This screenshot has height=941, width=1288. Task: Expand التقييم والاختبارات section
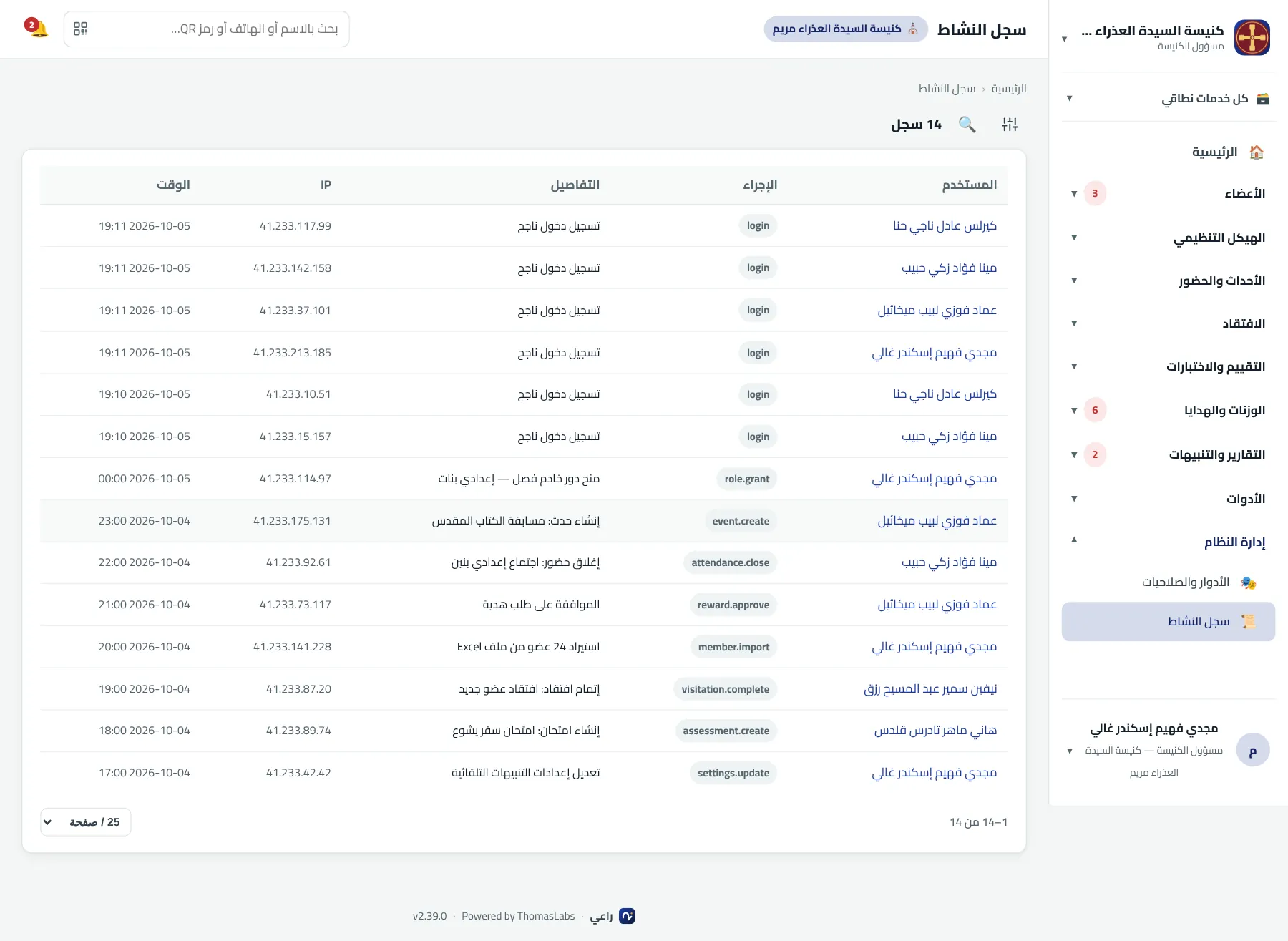tap(1169, 366)
